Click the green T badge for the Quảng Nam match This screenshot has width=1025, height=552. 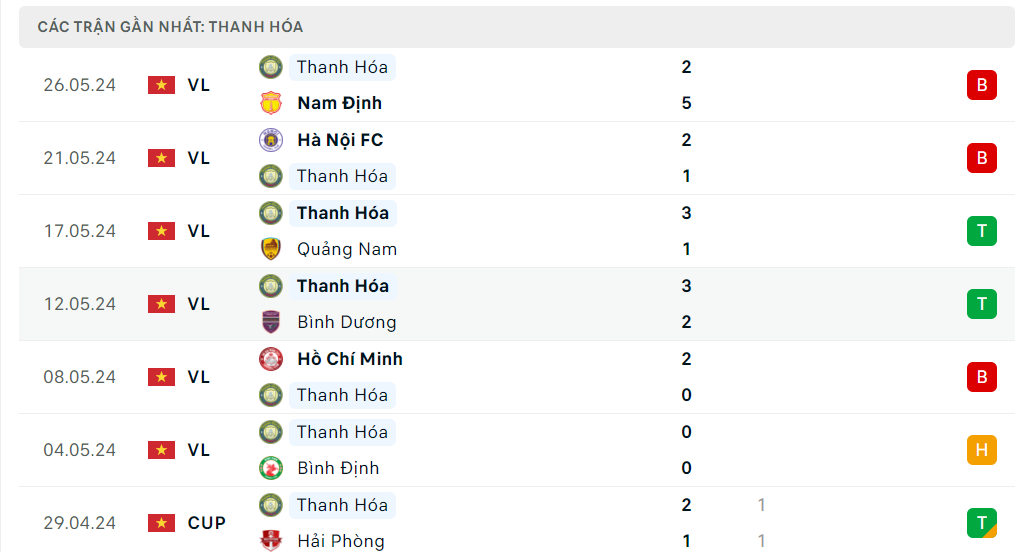(x=981, y=231)
